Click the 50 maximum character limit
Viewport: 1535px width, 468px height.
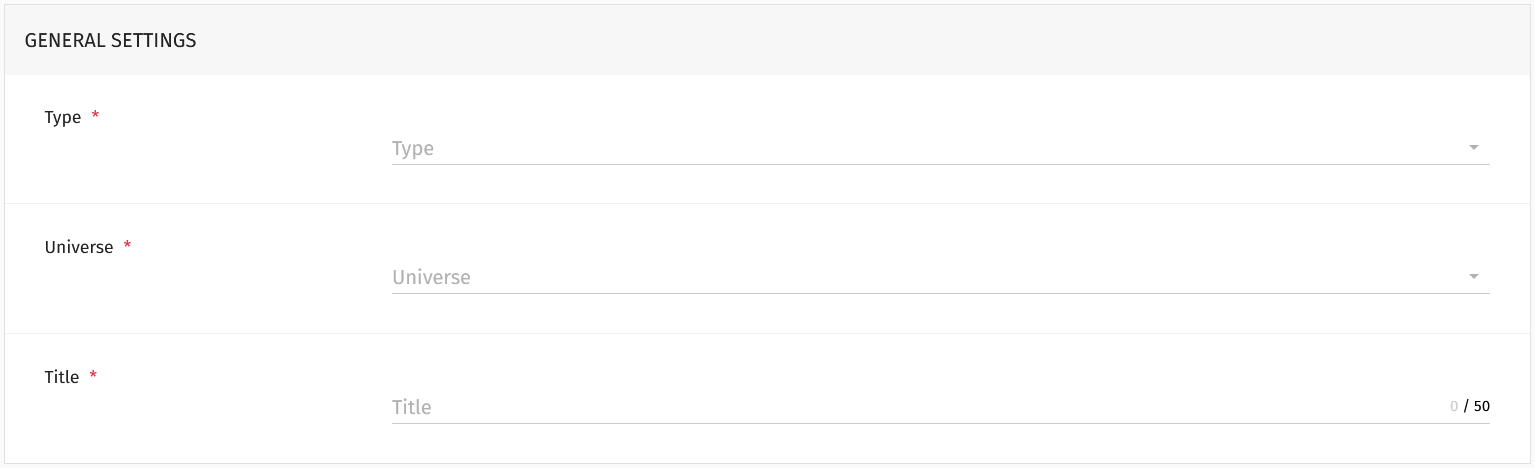point(1482,407)
